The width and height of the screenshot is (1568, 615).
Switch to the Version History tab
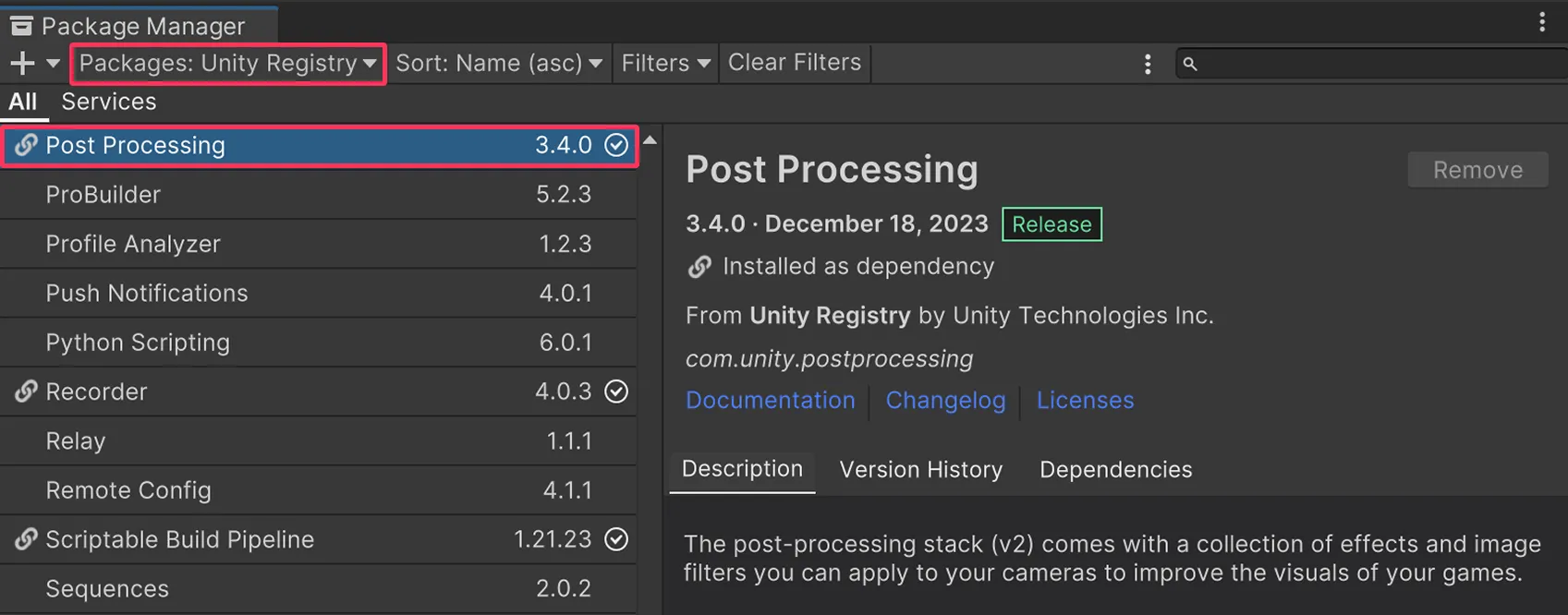(x=920, y=469)
